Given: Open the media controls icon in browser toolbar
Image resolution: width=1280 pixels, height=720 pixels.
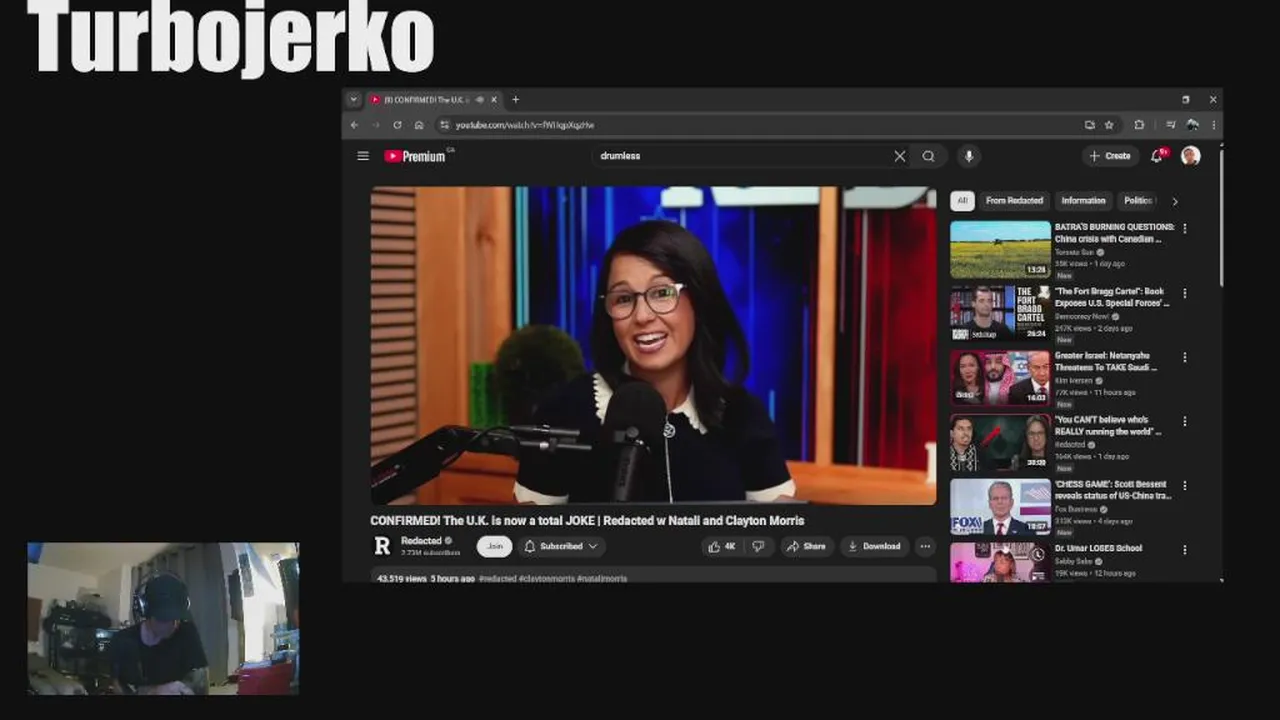Looking at the screenshot, I should (1171, 125).
